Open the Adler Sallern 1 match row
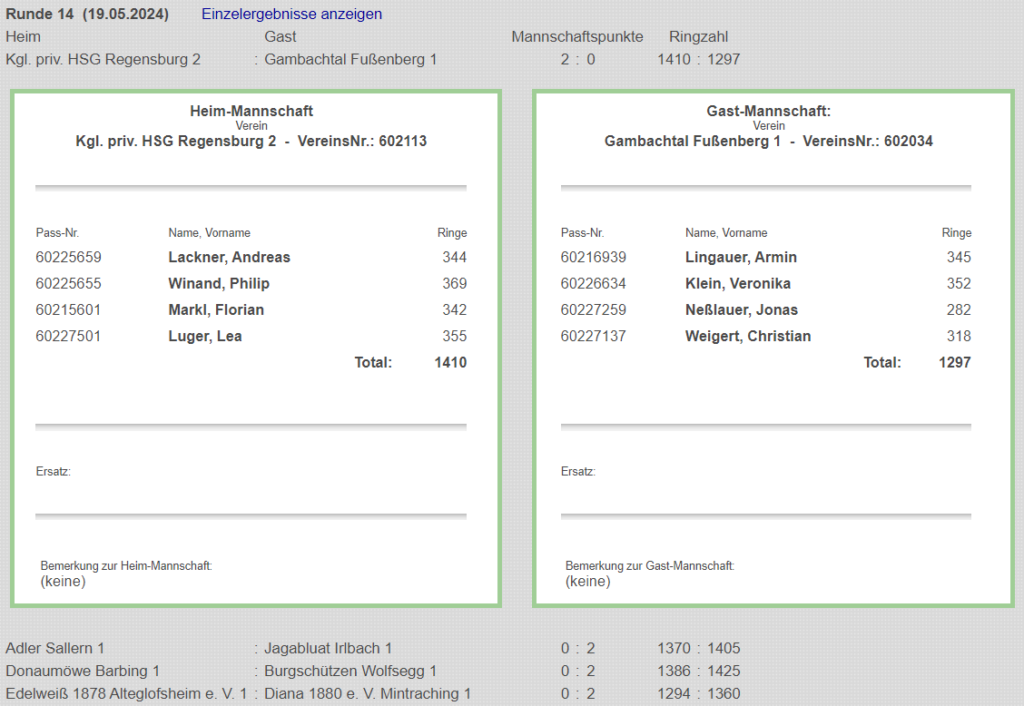Image resolution: width=1024 pixels, height=706 pixels. tap(55, 648)
